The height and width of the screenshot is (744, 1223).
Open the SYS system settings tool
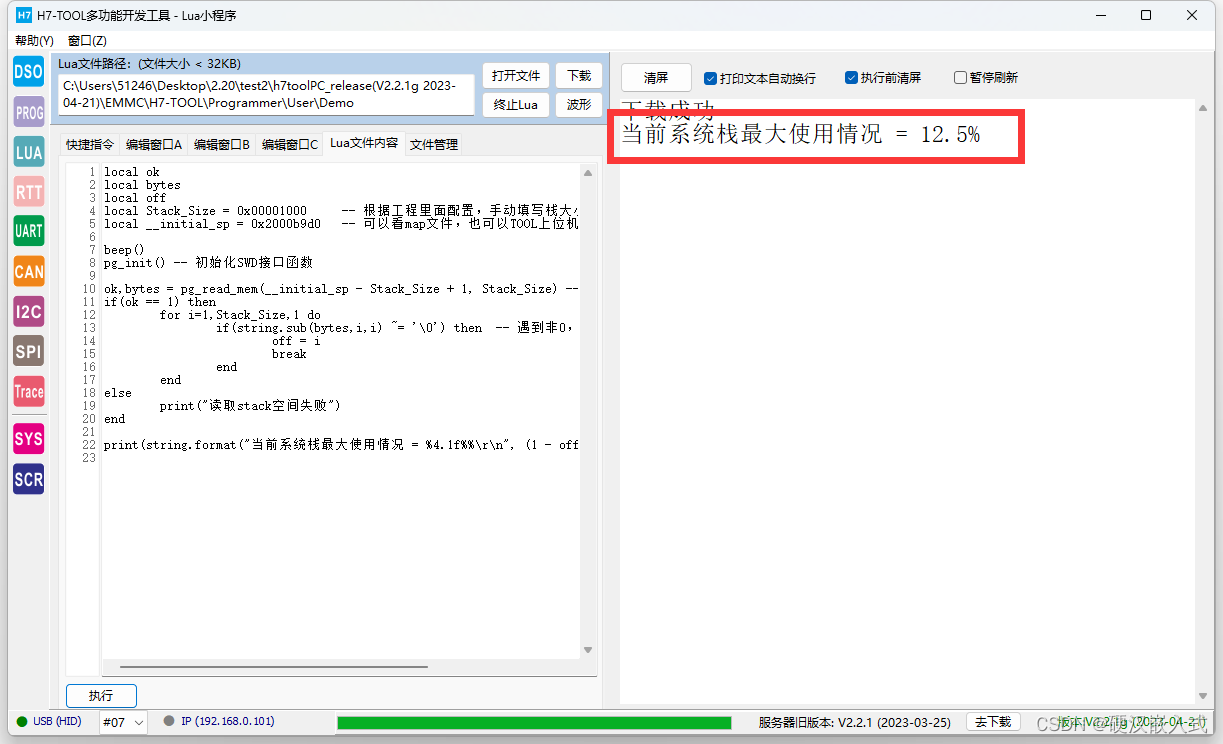pyautogui.click(x=29, y=439)
